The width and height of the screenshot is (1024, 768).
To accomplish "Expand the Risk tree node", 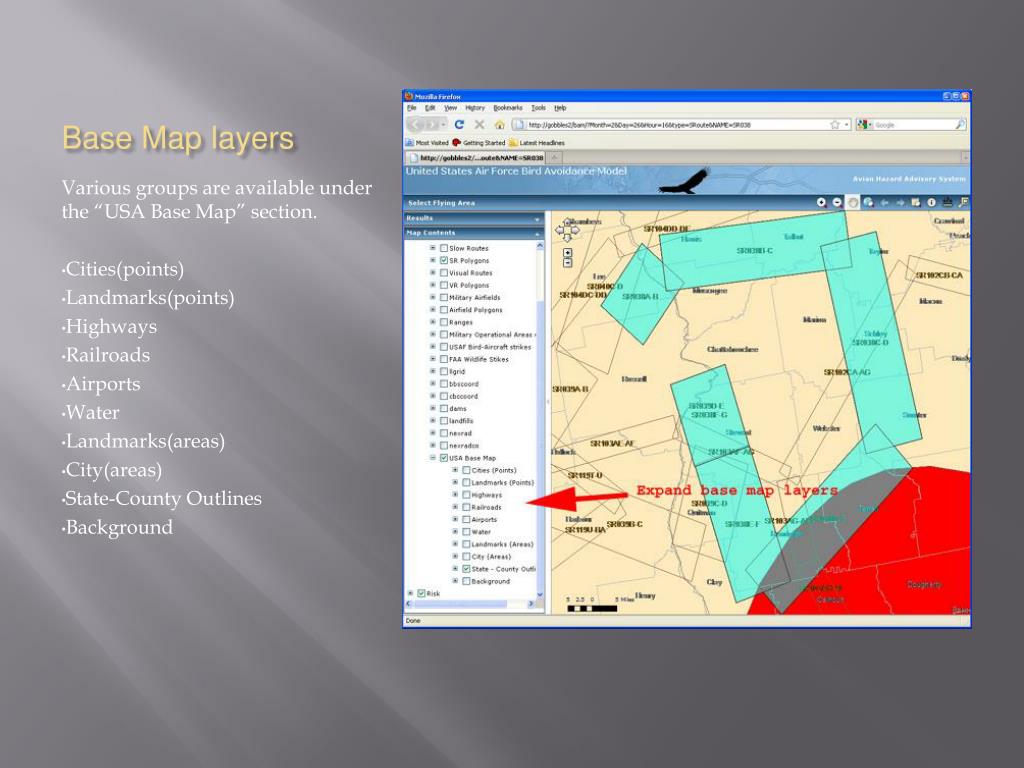I will [x=410, y=594].
